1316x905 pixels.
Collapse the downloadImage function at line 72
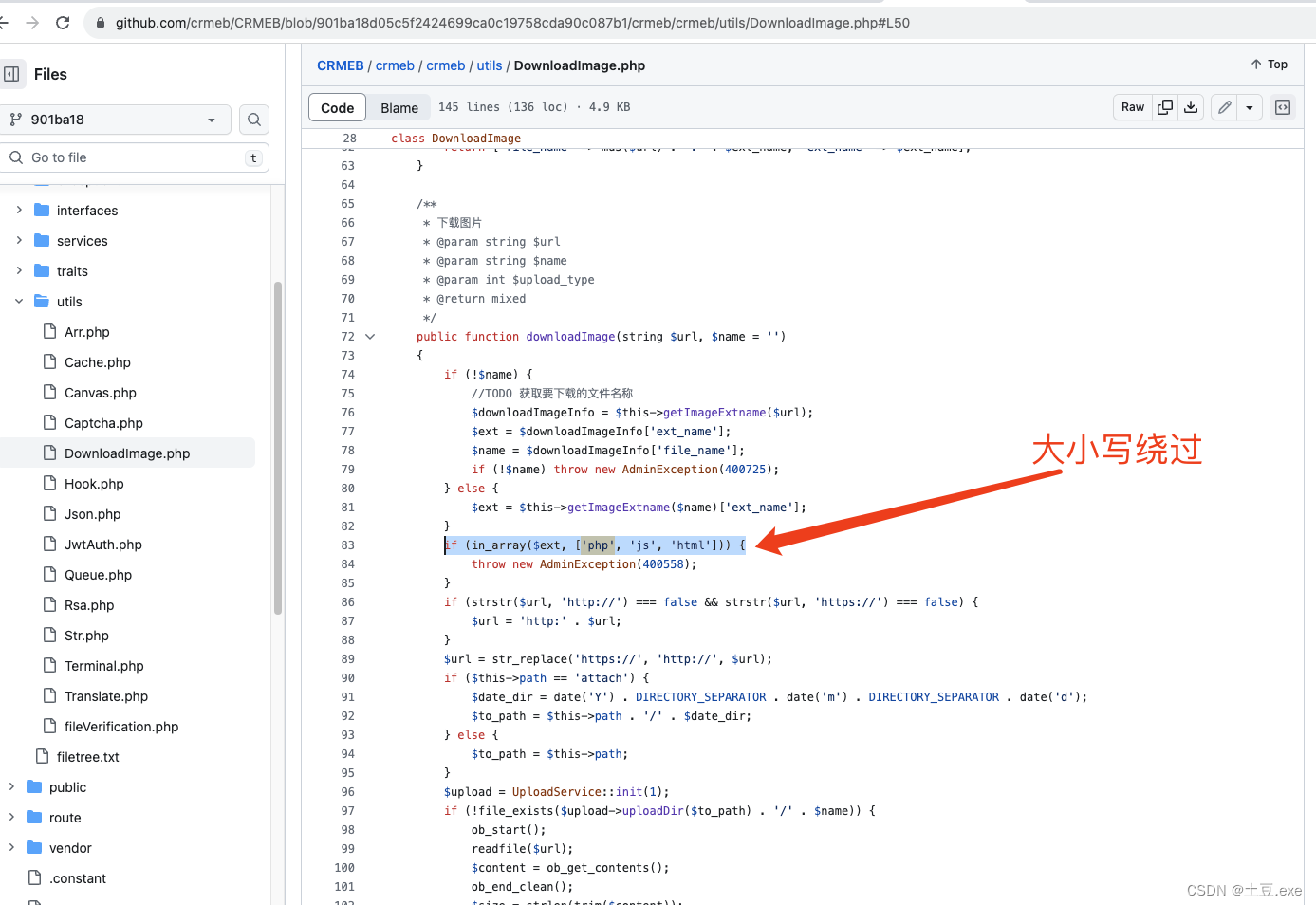click(x=370, y=337)
